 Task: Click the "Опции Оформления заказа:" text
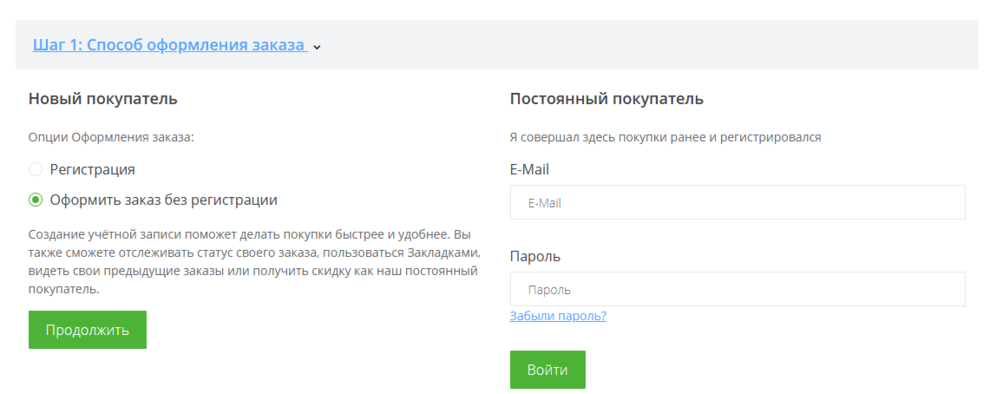(x=111, y=138)
